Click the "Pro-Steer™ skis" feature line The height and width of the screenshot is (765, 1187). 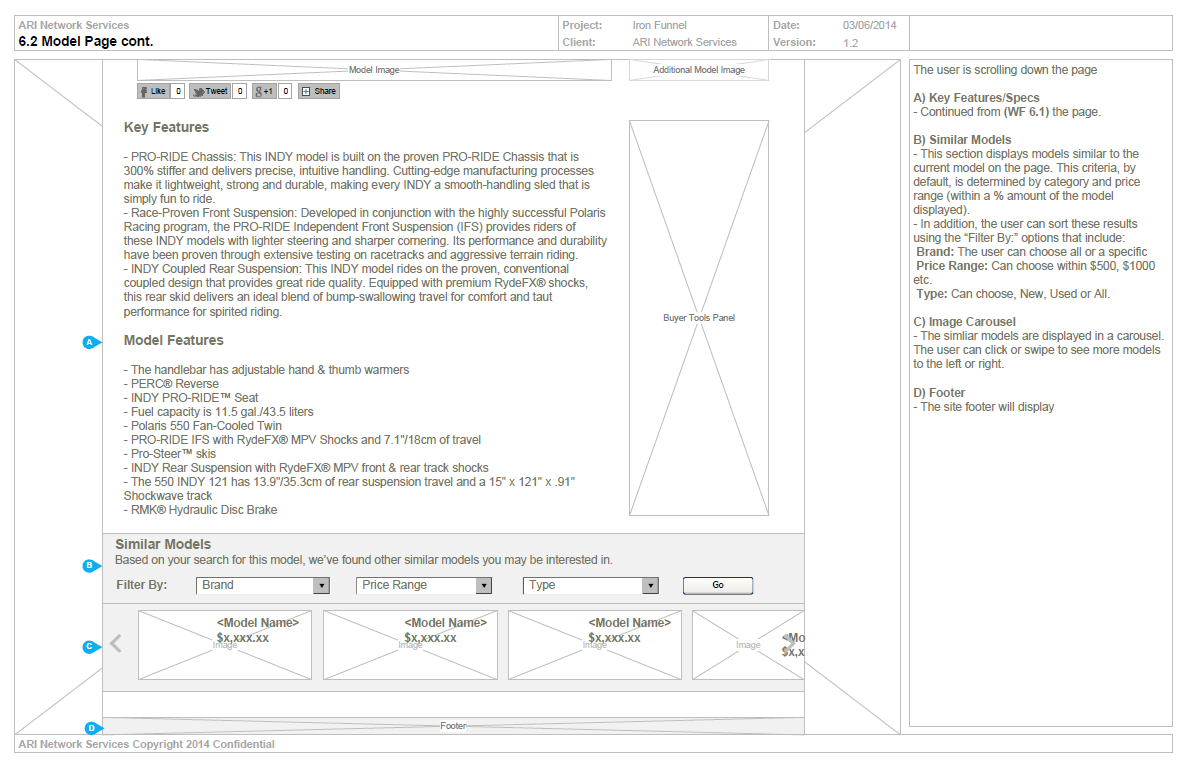click(x=170, y=454)
